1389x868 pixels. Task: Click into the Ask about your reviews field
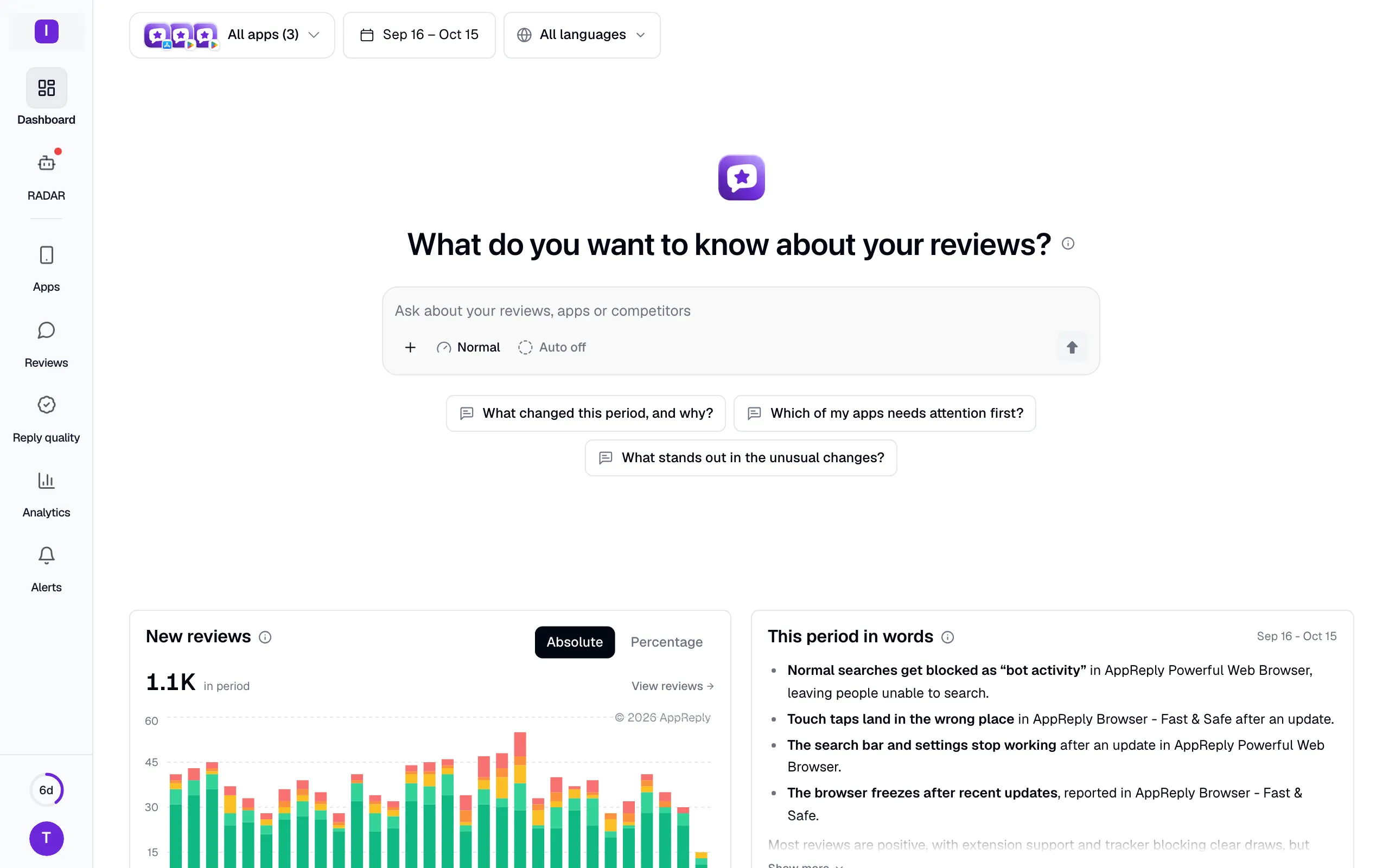pyautogui.click(x=741, y=310)
